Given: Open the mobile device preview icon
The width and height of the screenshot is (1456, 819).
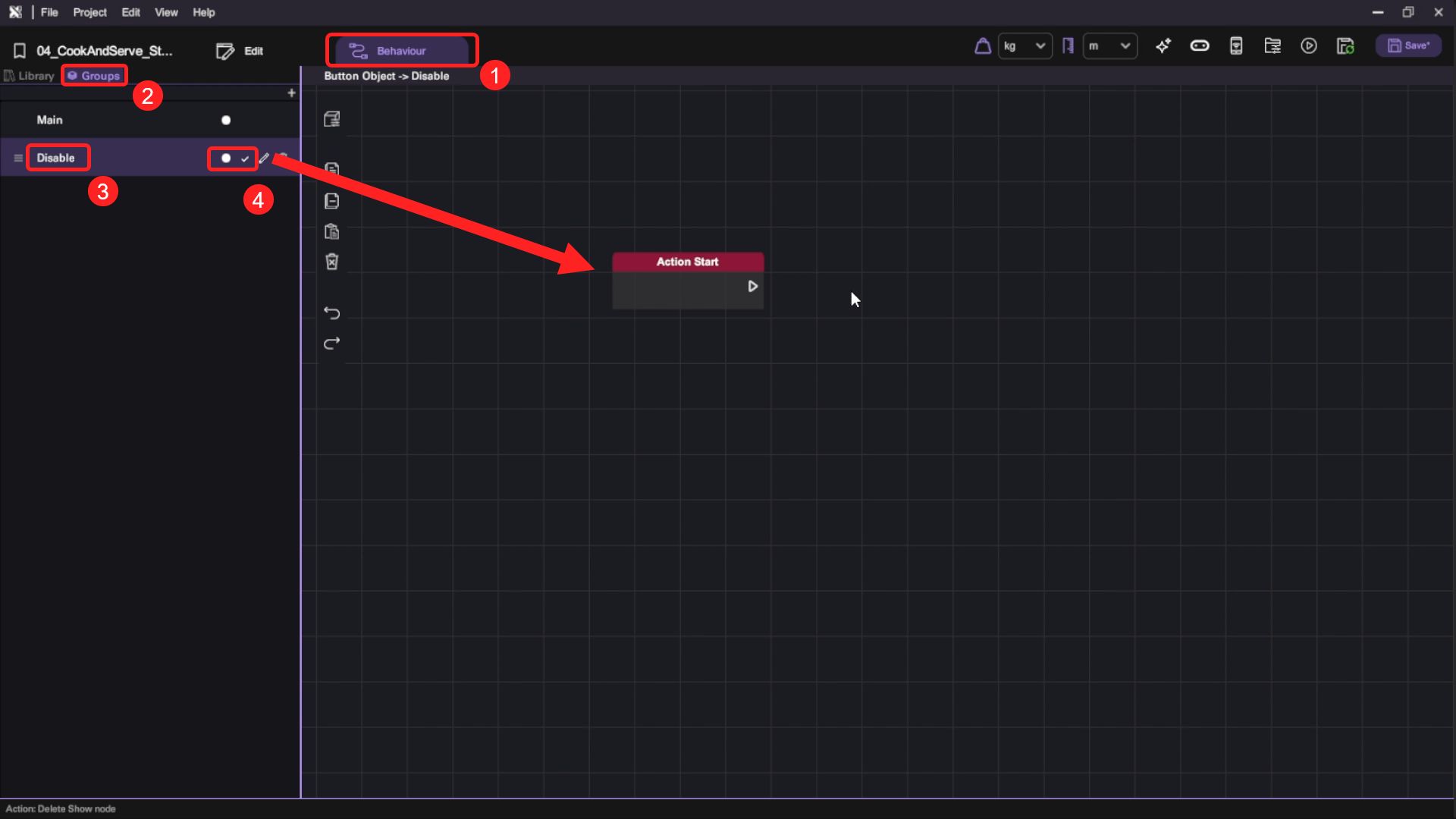Looking at the screenshot, I should click(x=1236, y=46).
